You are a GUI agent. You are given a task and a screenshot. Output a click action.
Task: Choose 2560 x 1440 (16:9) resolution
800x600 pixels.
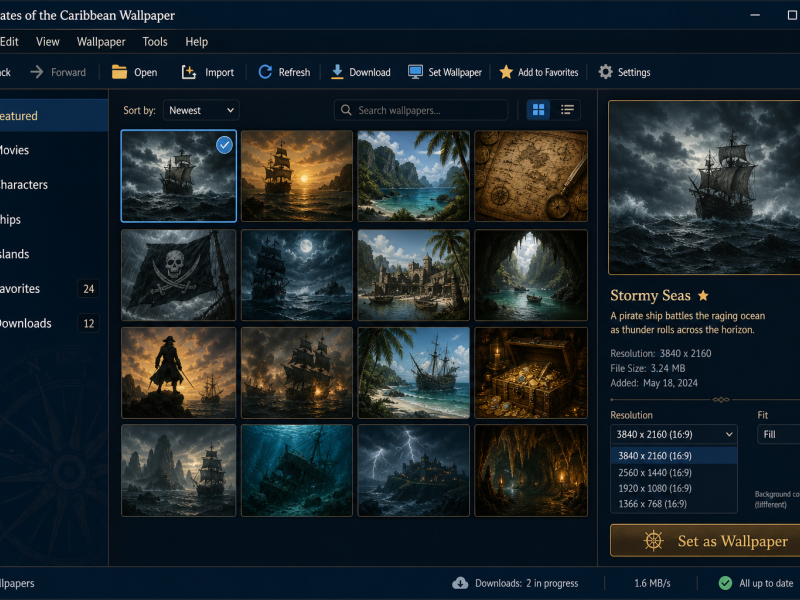tap(674, 472)
